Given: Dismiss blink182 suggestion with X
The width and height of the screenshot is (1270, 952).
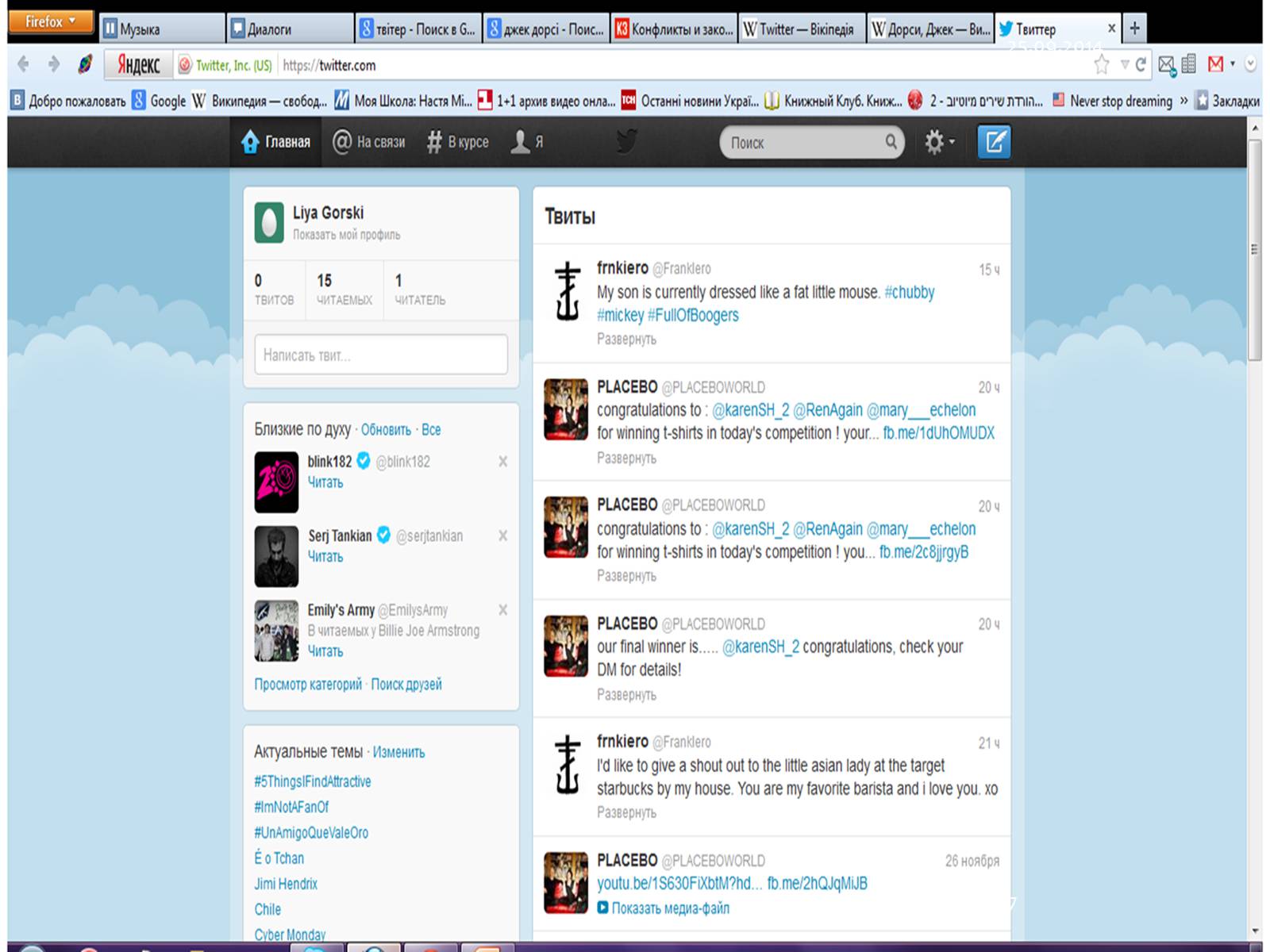Looking at the screenshot, I should point(502,462).
